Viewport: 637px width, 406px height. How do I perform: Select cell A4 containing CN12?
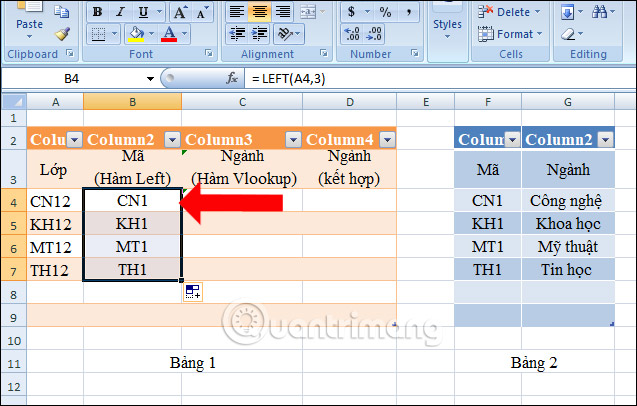click(x=55, y=201)
